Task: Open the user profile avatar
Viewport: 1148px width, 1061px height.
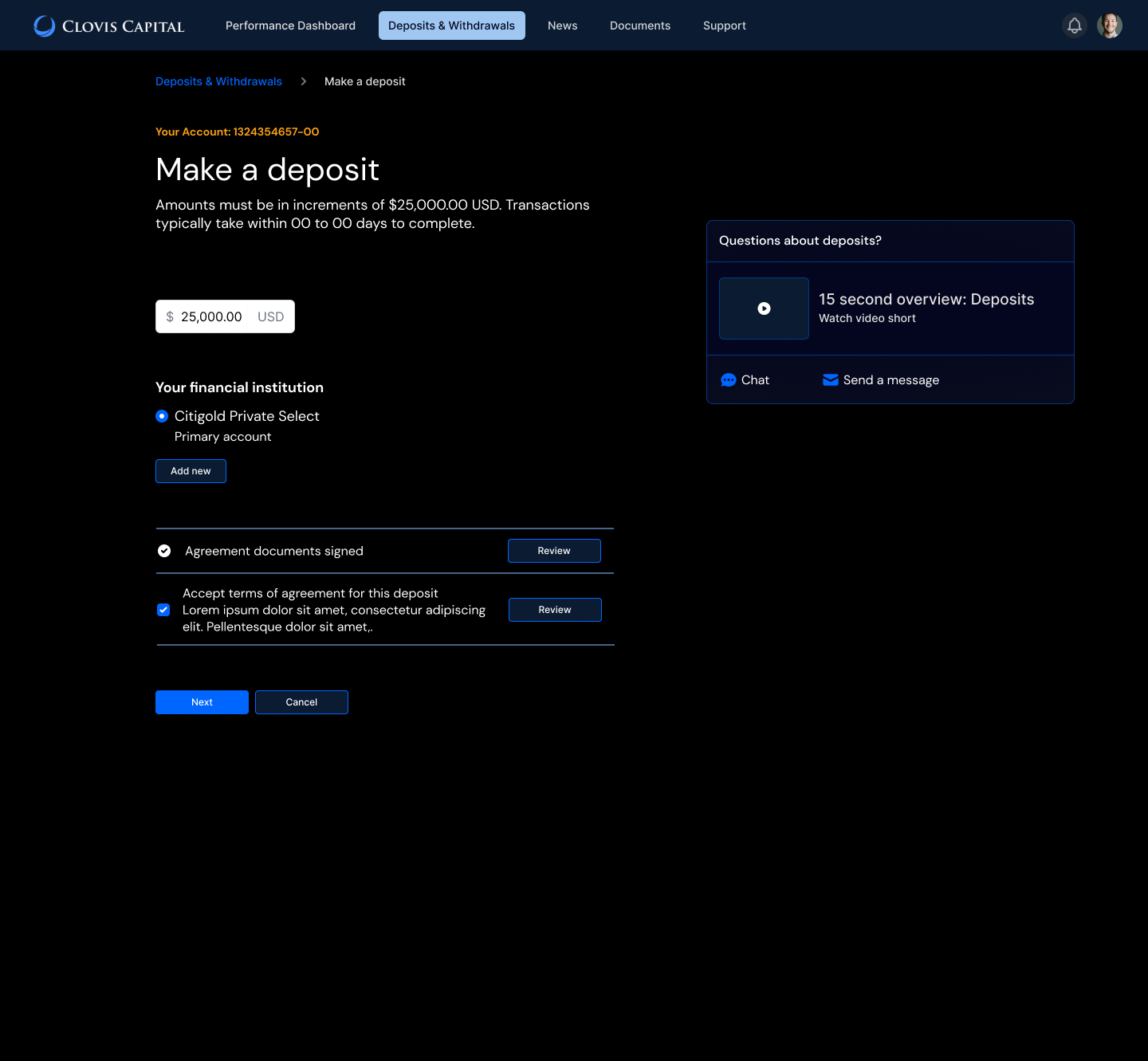Action: click(1109, 26)
